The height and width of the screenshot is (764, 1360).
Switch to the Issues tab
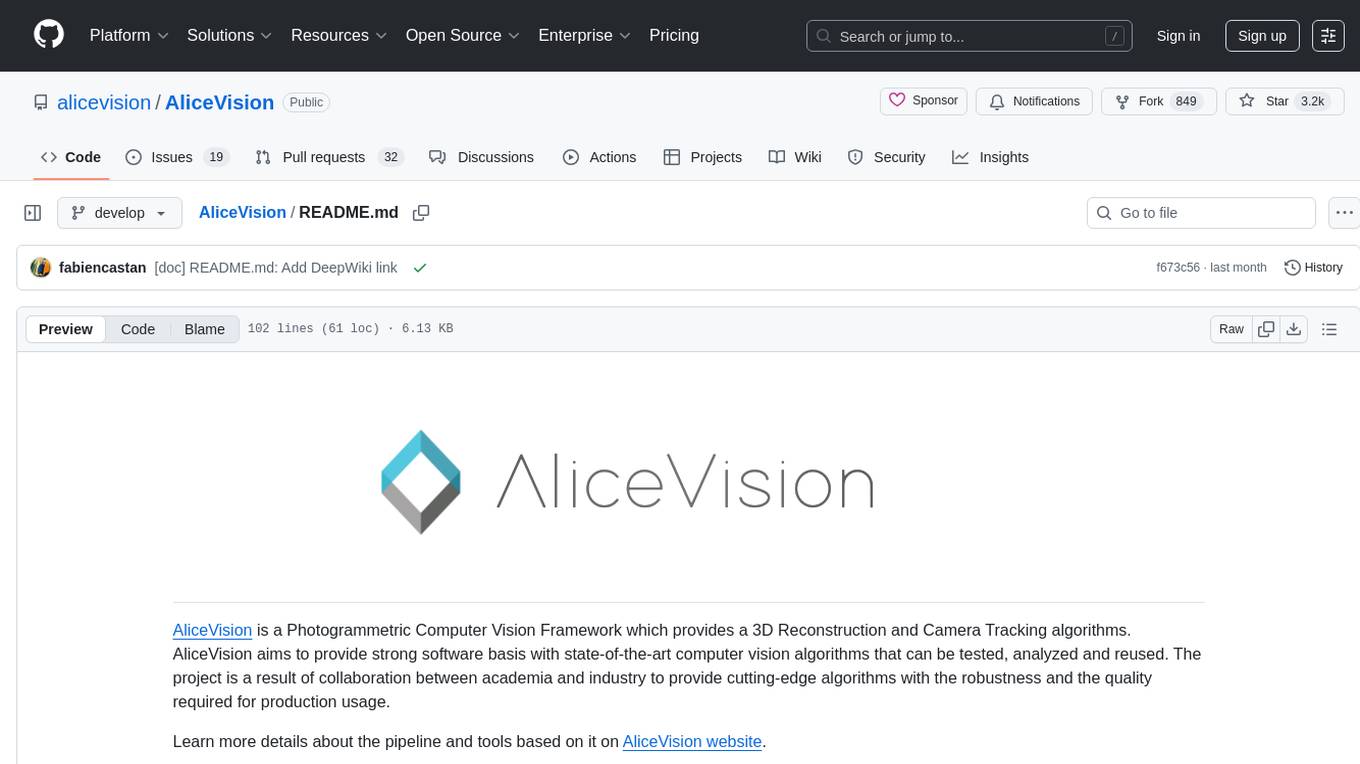tap(177, 157)
